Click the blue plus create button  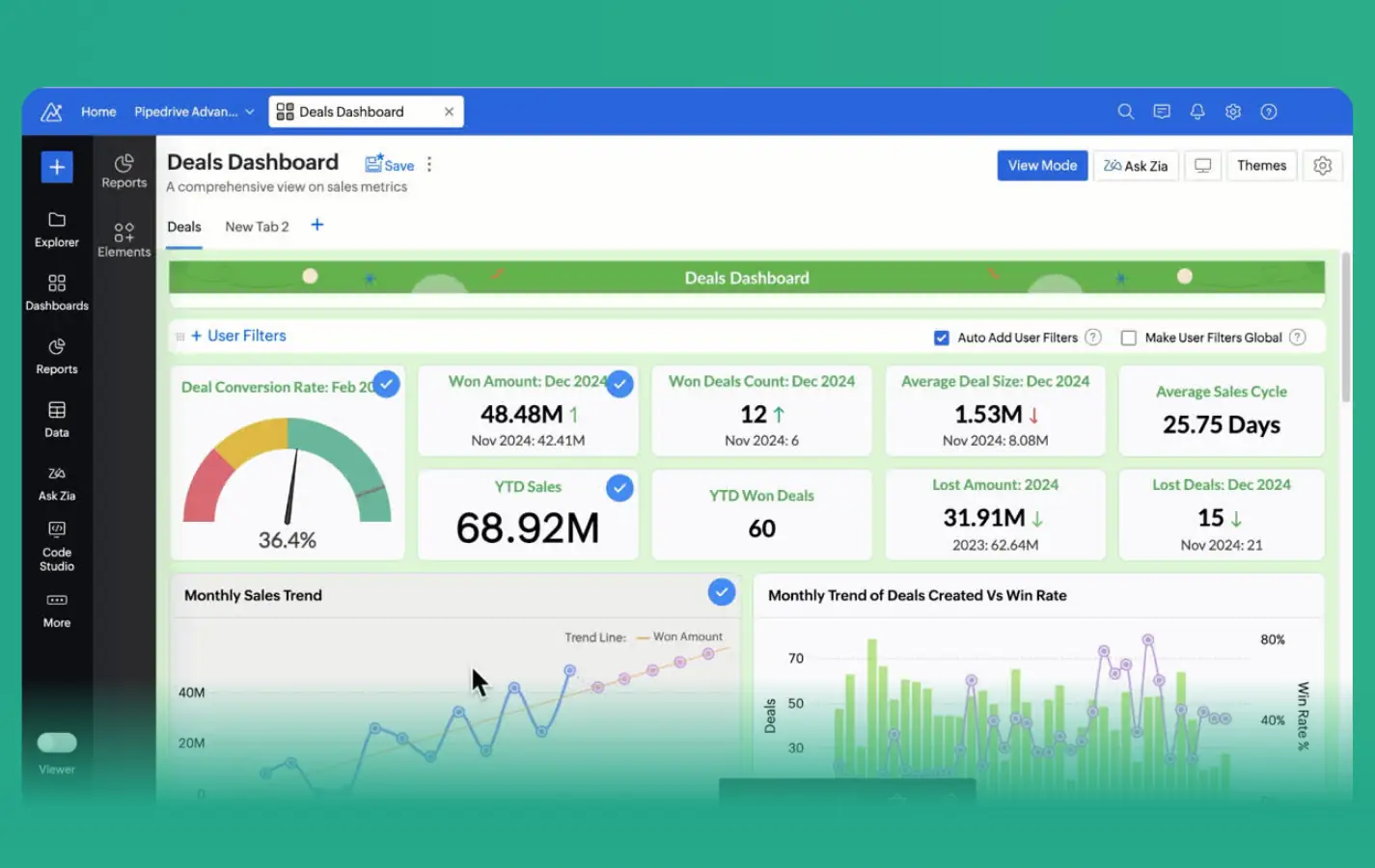(57, 167)
